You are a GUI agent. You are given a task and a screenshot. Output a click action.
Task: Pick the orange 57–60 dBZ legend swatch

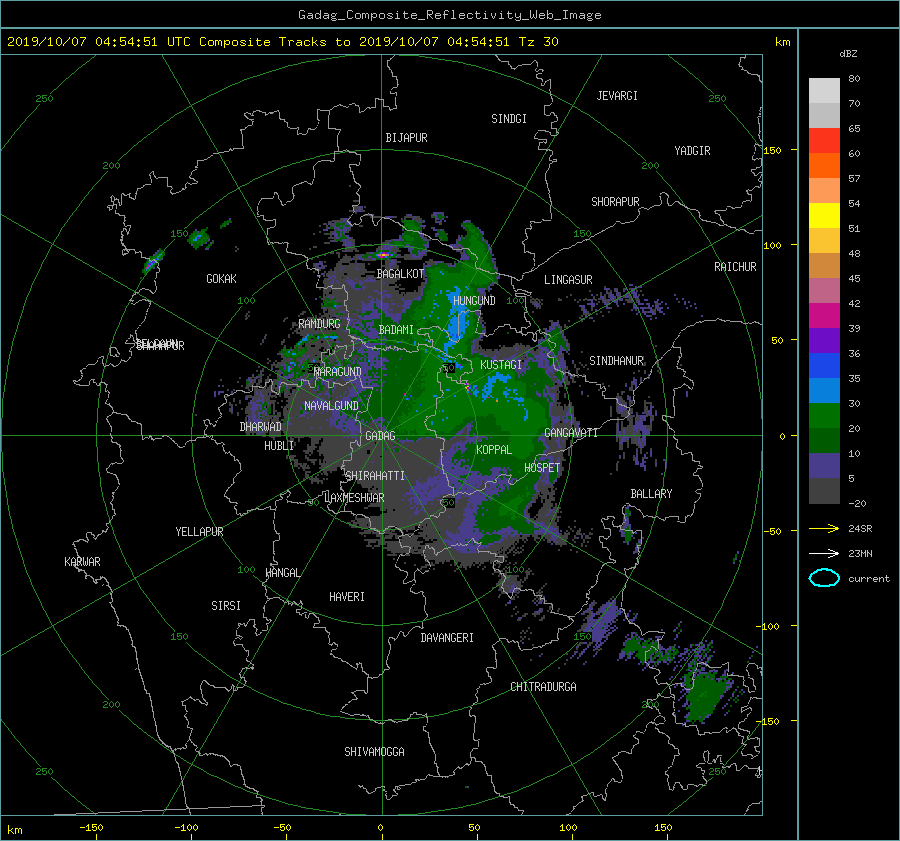pos(824,166)
